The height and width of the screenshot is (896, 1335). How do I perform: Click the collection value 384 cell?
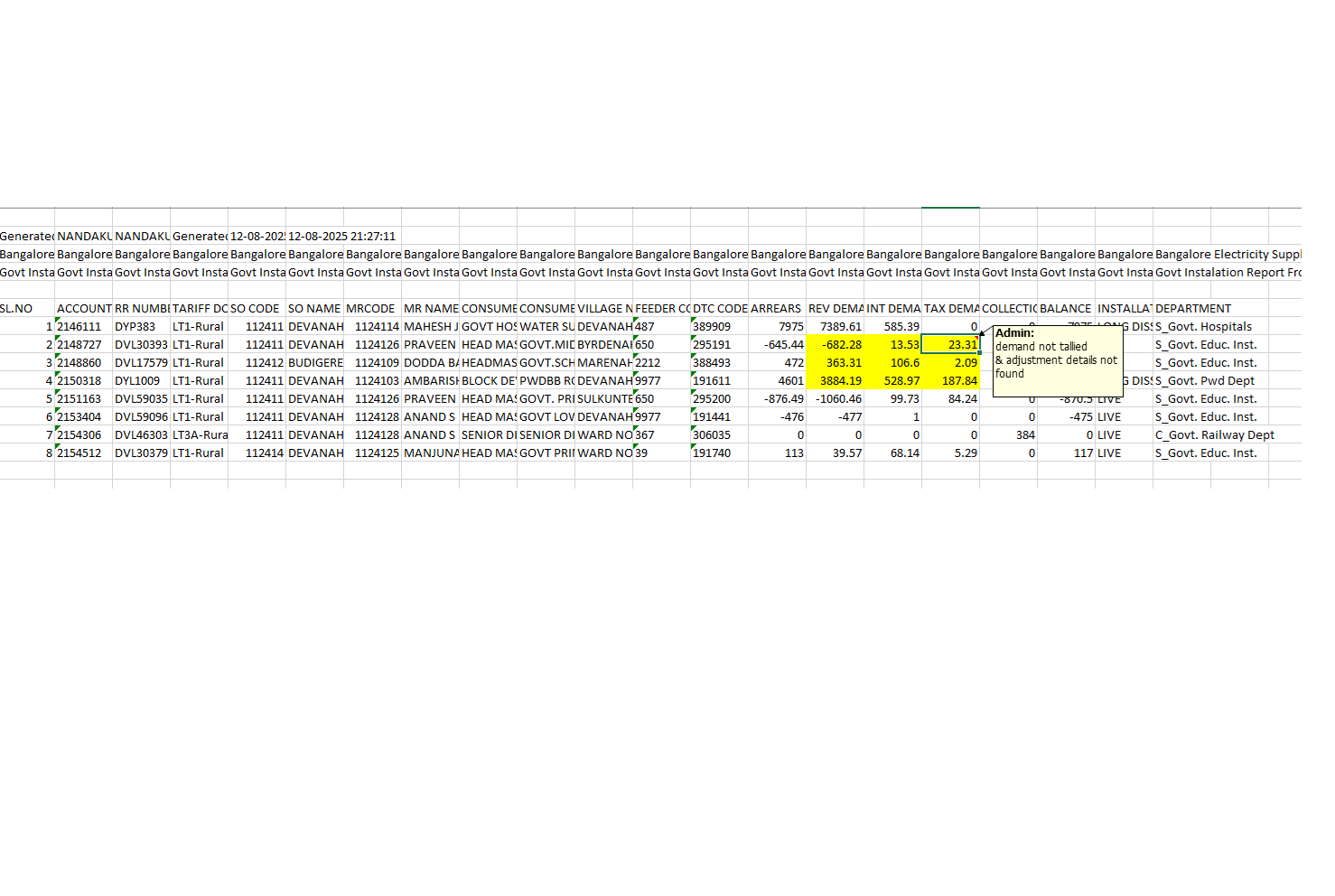pyautogui.click(x=1008, y=434)
